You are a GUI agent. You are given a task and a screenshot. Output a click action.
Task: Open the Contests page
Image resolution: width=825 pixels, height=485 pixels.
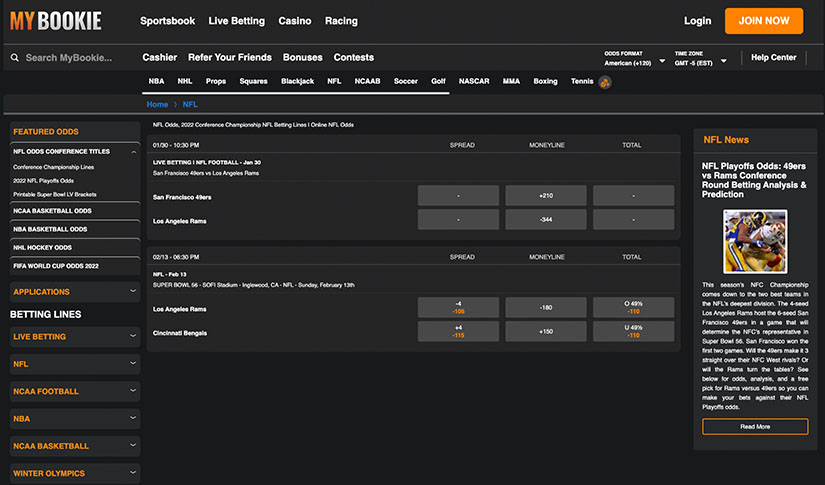[x=354, y=57]
